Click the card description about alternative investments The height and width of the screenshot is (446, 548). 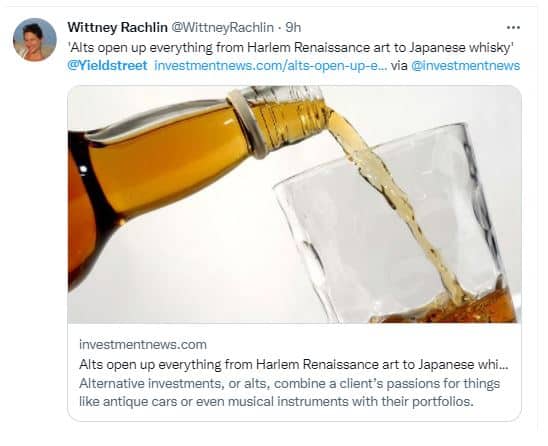click(x=289, y=393)
